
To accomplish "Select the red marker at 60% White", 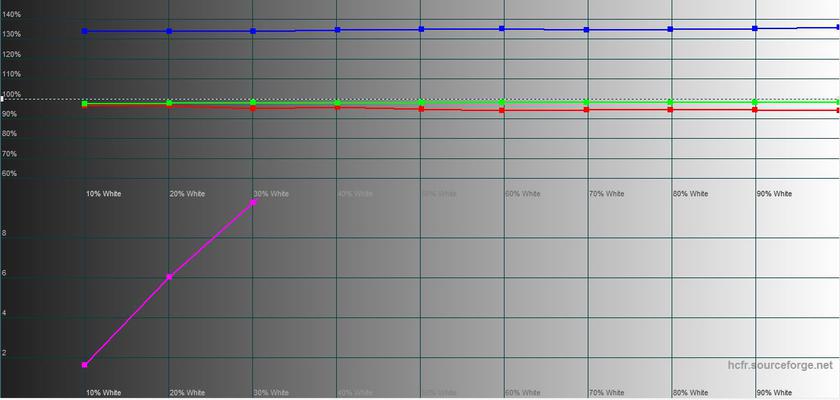I will 502,110.
